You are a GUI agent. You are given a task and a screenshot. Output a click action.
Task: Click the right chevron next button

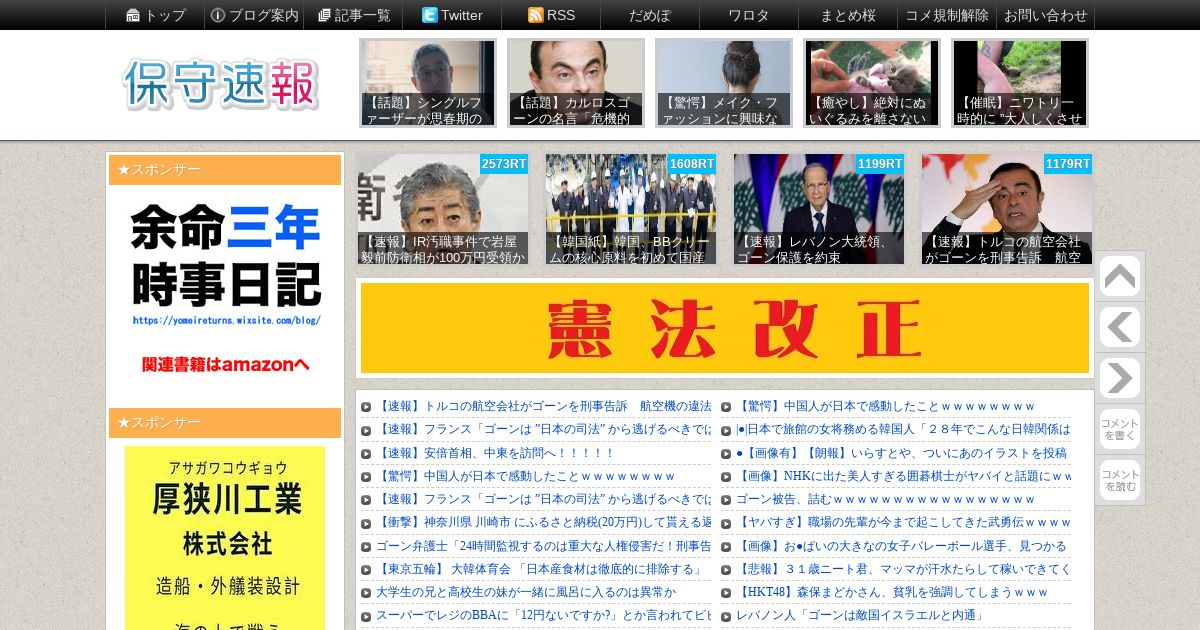pyautogui.click(x=1119, y=379)
